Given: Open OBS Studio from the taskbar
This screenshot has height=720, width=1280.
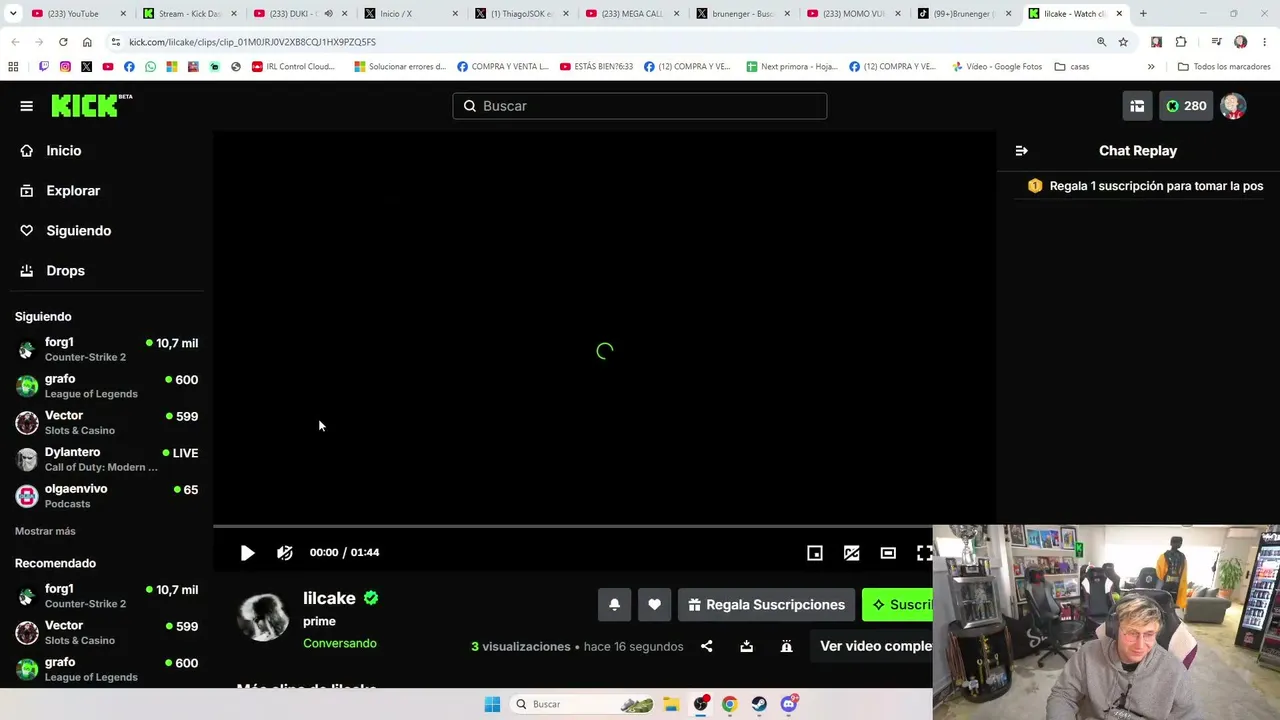Looking at the screenshot, I should click(701, 704).
